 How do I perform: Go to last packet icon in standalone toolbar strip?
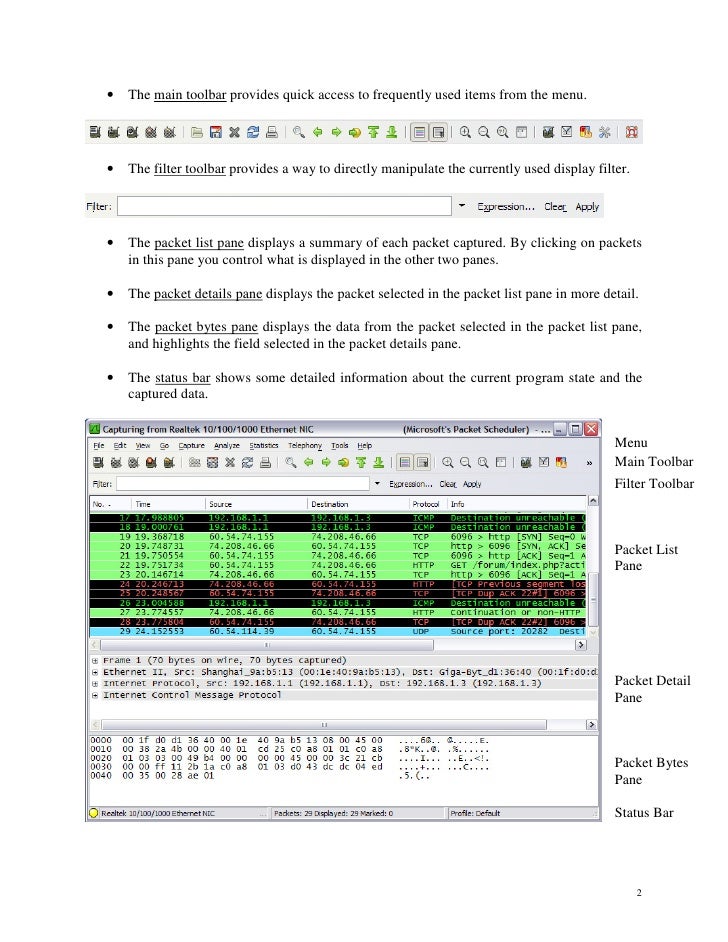392,132
